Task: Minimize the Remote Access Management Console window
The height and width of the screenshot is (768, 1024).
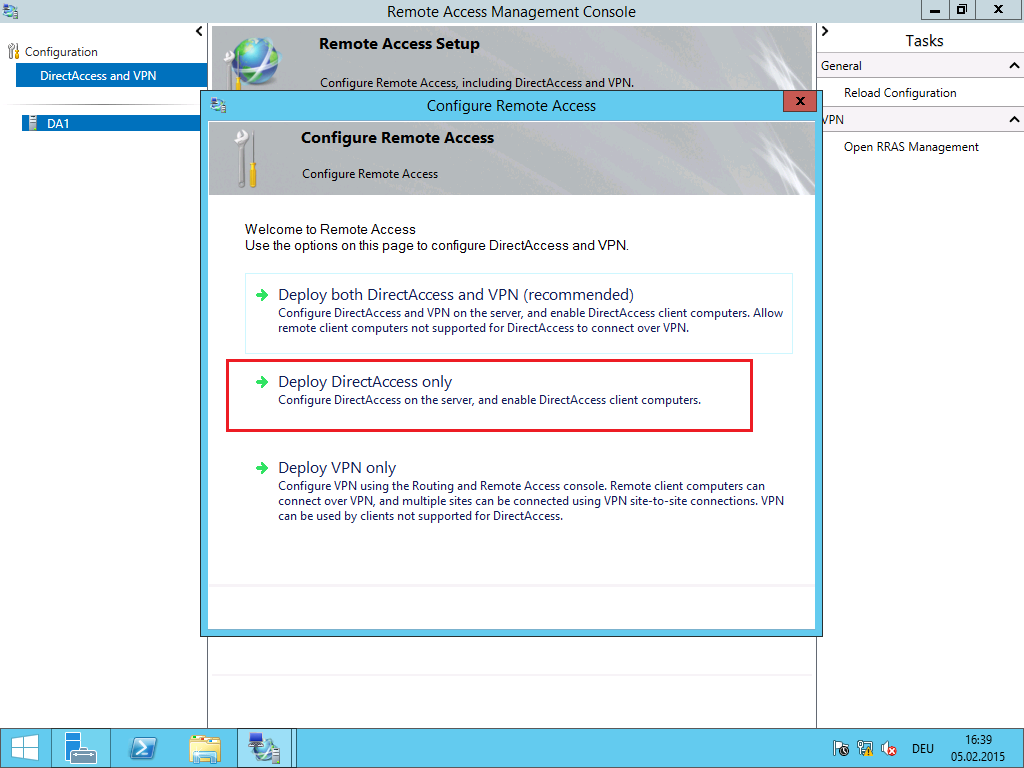Action: (x=935, y=10)
